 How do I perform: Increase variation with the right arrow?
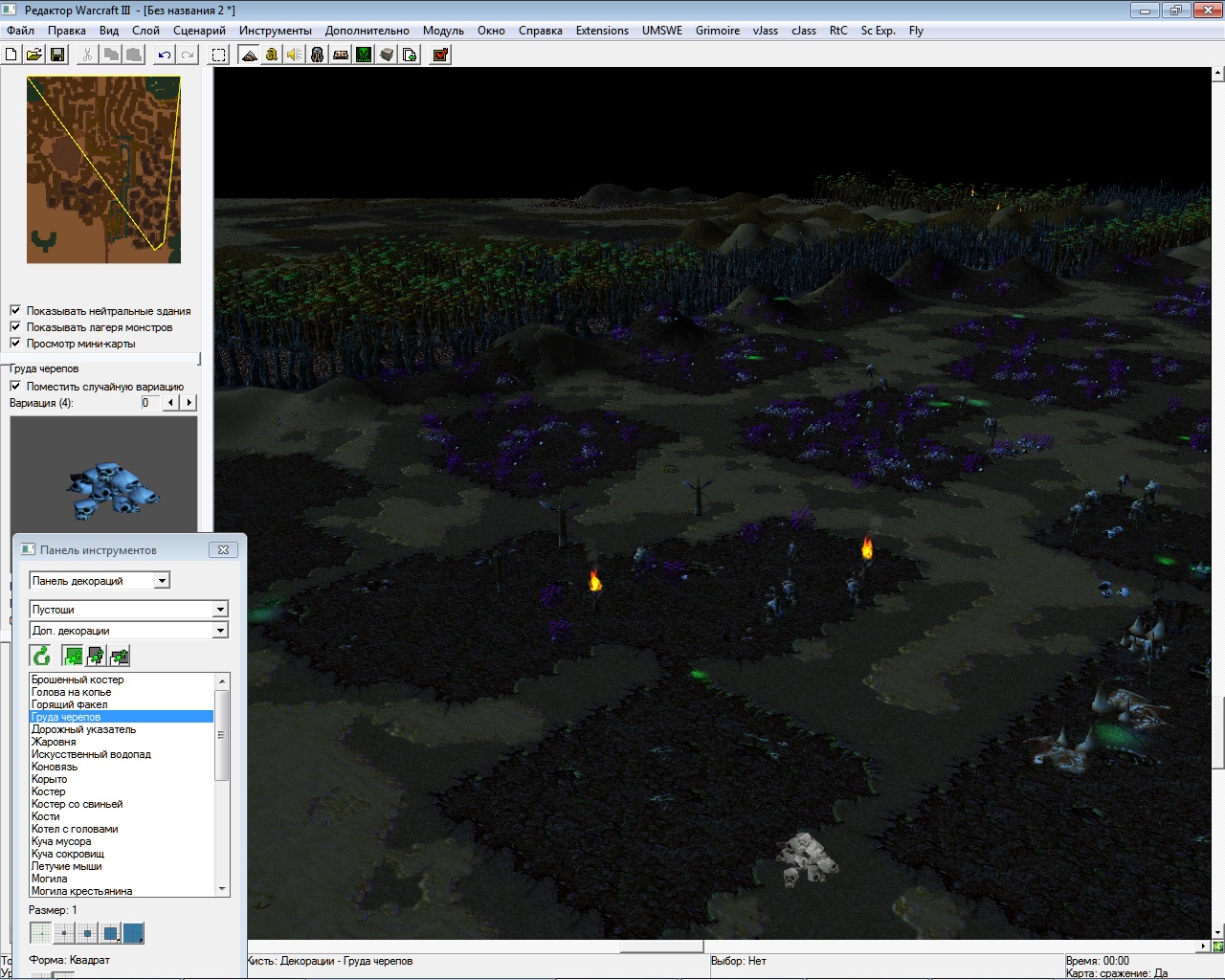tap(189, 403)
